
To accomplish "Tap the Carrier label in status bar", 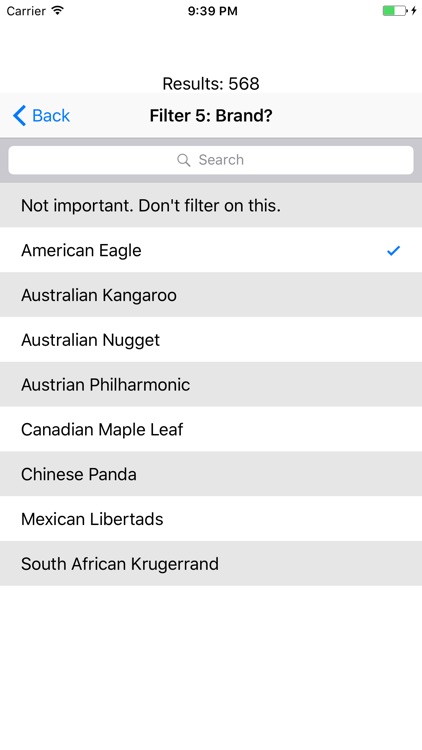I will pyautogui.click(x=26, y=11).
